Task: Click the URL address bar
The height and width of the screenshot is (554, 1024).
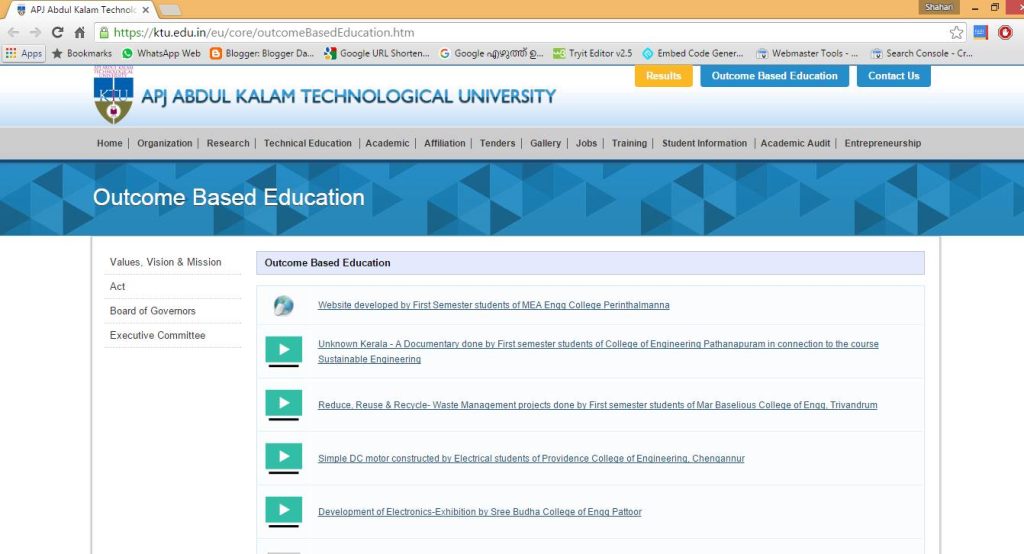Action: point(500,32)
